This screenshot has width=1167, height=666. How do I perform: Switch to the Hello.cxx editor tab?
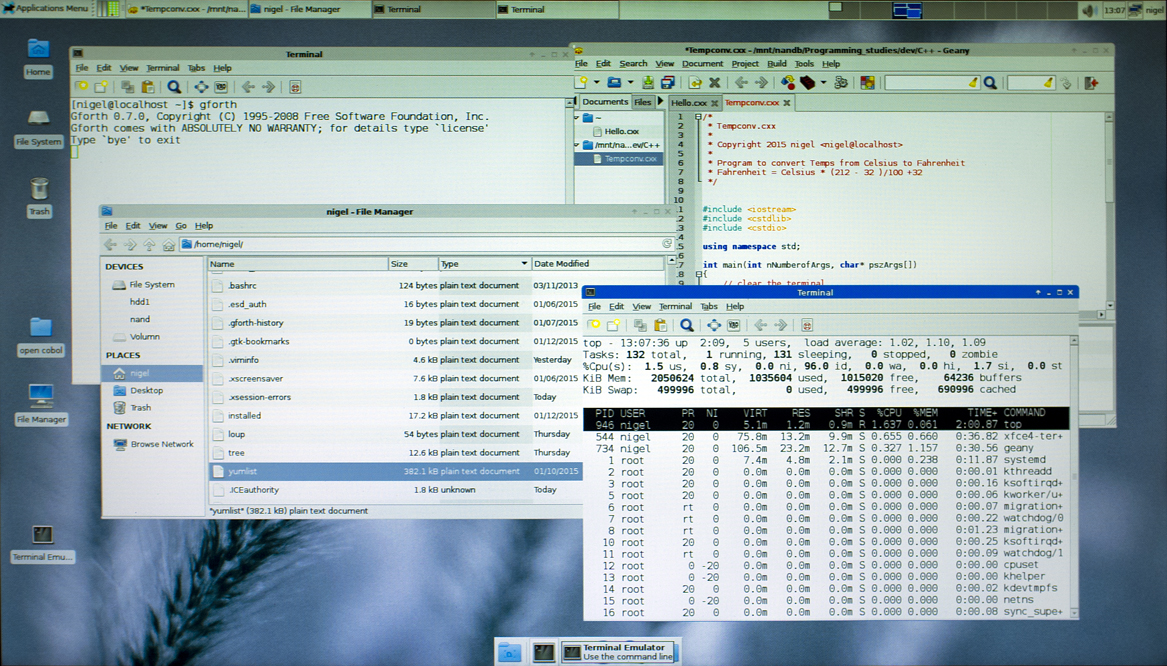pyautogui.click(x=688, y=103)
